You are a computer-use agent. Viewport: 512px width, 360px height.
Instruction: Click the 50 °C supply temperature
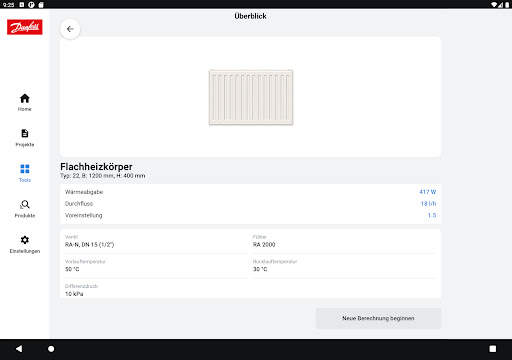coord(72,269)
